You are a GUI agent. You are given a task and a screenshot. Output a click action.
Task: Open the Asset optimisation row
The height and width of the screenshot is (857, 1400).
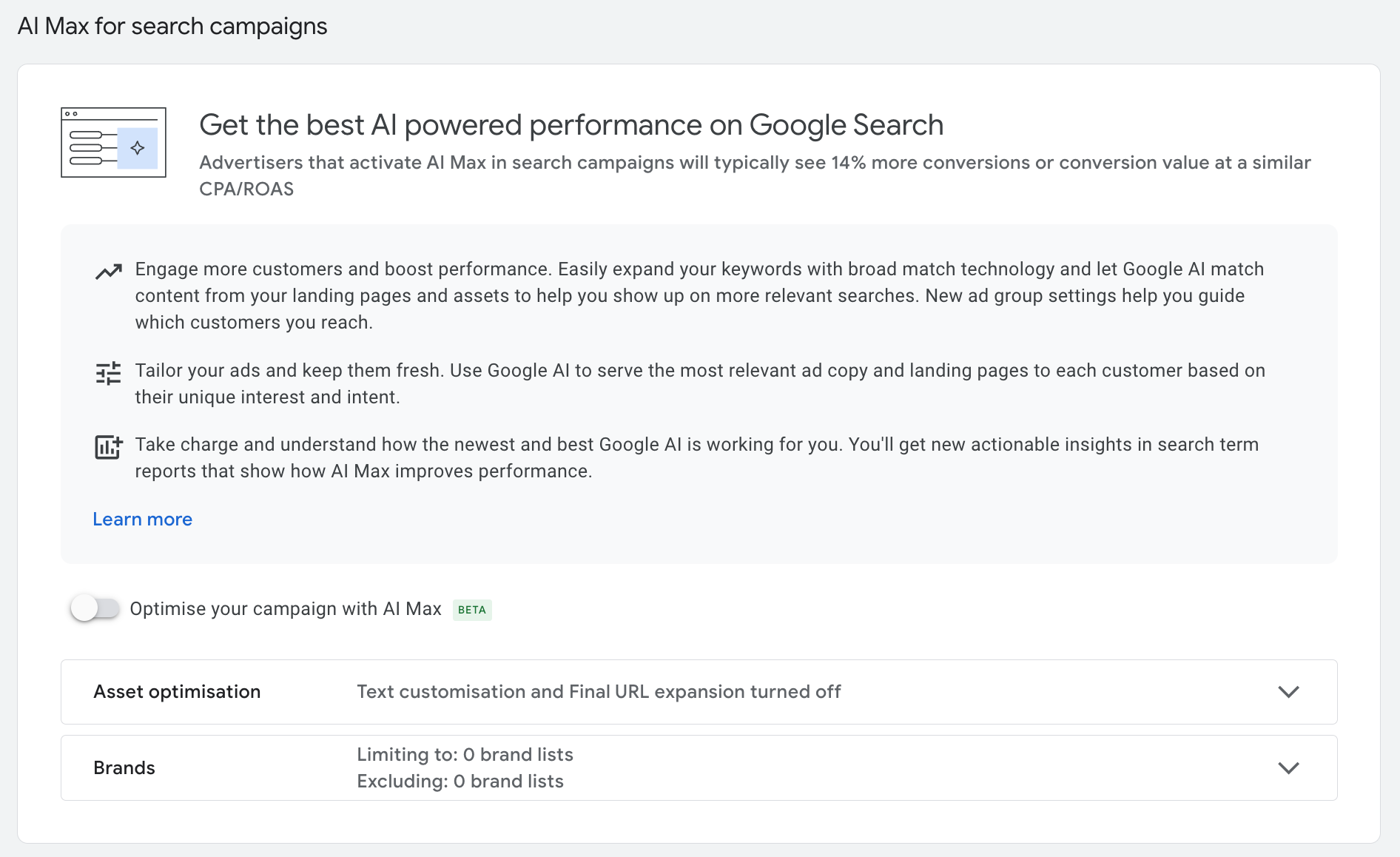tap(177, 692)
